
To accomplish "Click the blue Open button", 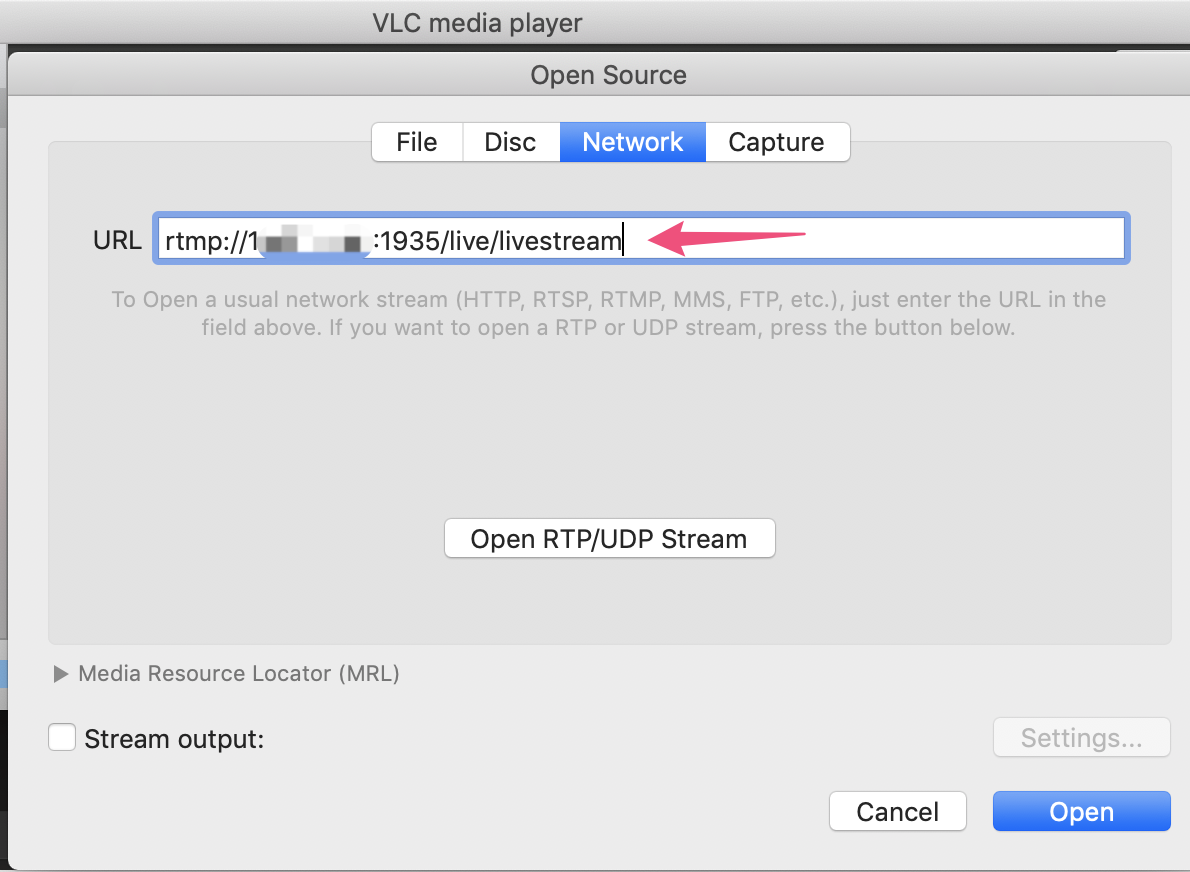I will [x=1081, y=812].
